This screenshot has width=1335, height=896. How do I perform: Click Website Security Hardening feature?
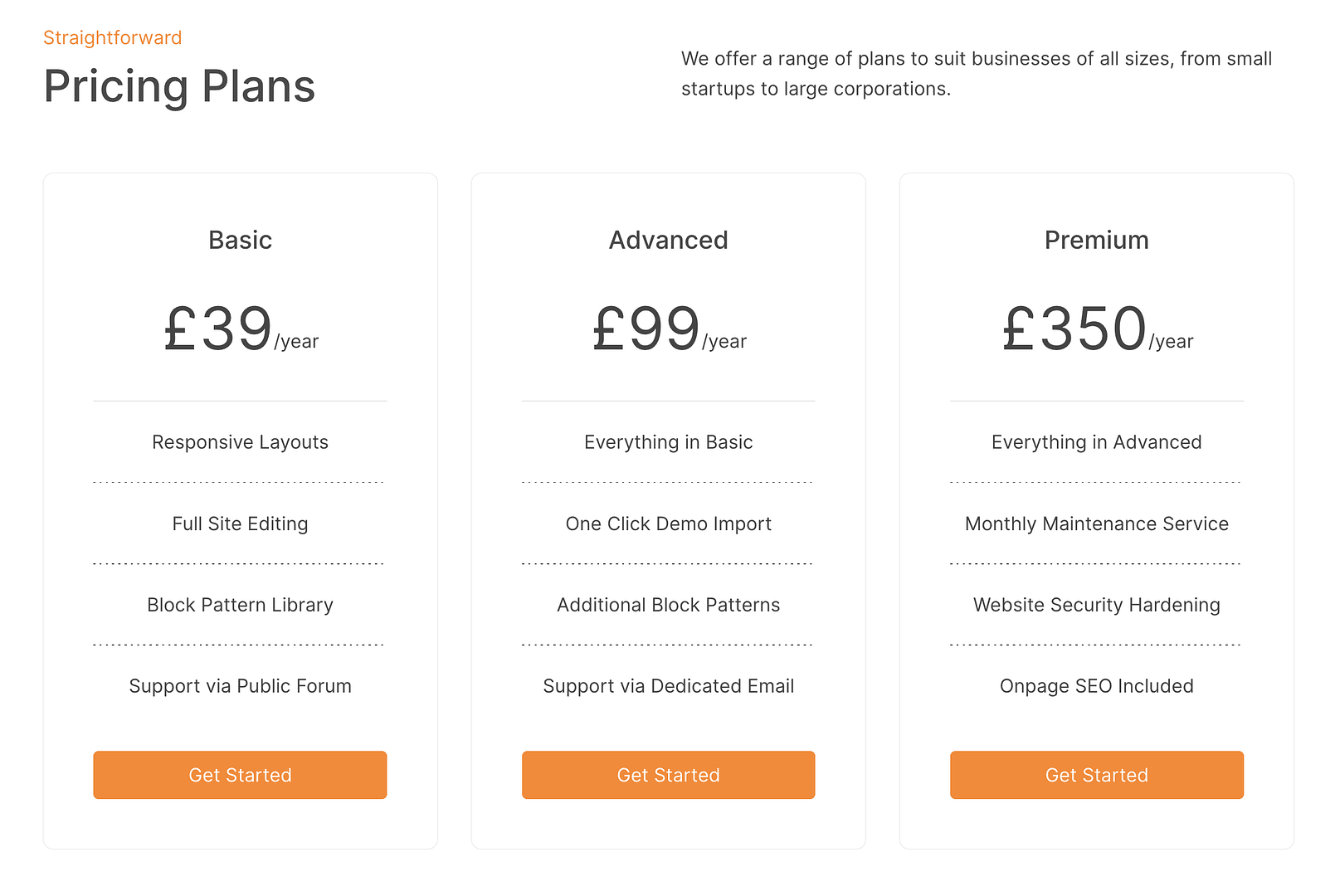tap(1096, 605)
